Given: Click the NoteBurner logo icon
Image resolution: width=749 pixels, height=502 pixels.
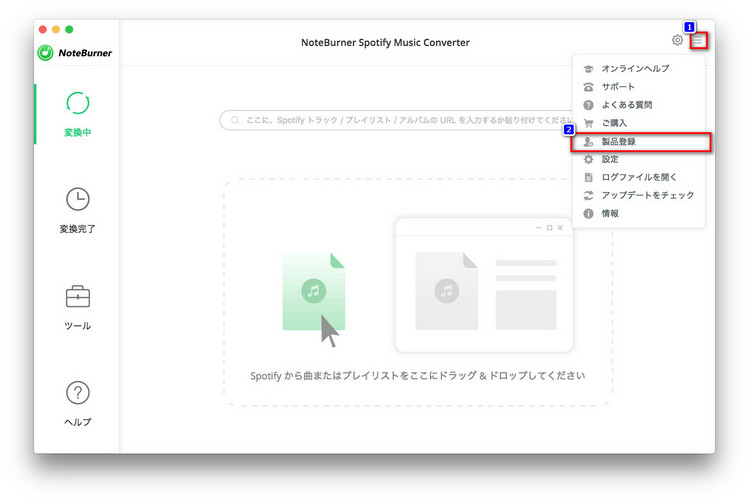Looking at the screenshot, I should [x=45, y=53].
